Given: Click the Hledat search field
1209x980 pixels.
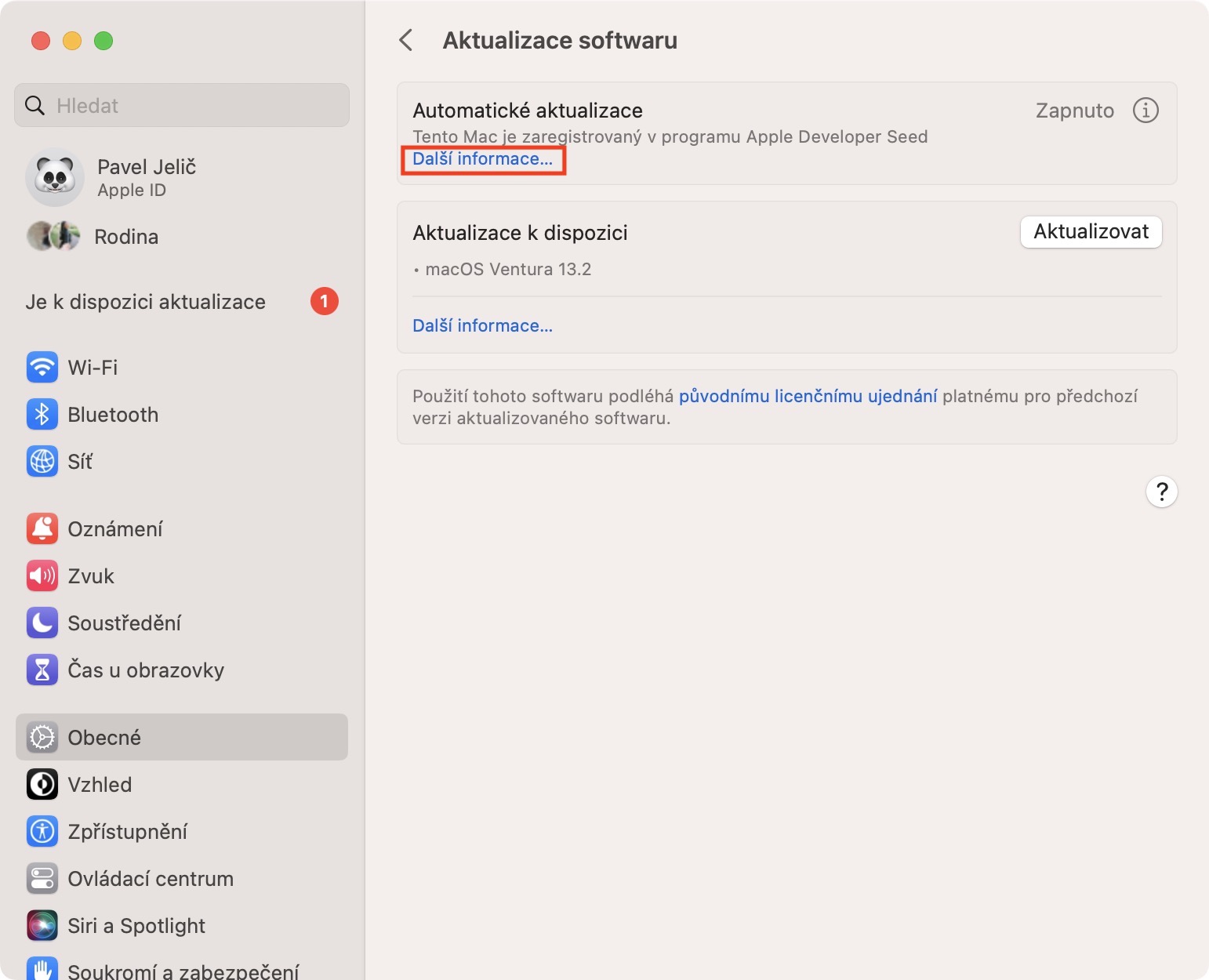Looking at the screenshot, I should click(x=182, y=105).
